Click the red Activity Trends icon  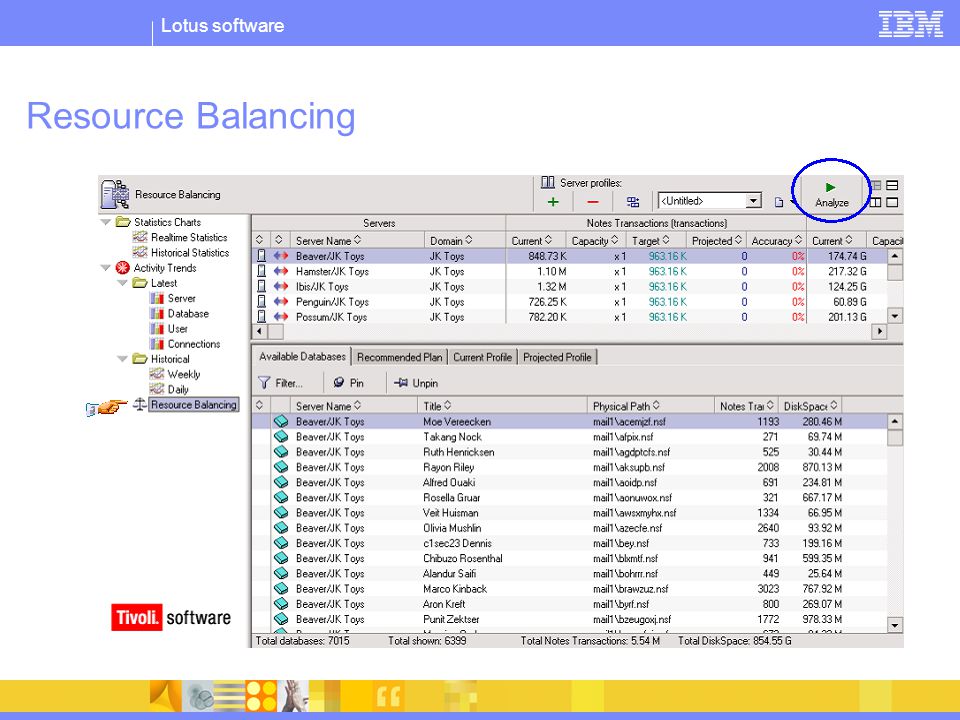pyautogui.click(x=122, y=268)
